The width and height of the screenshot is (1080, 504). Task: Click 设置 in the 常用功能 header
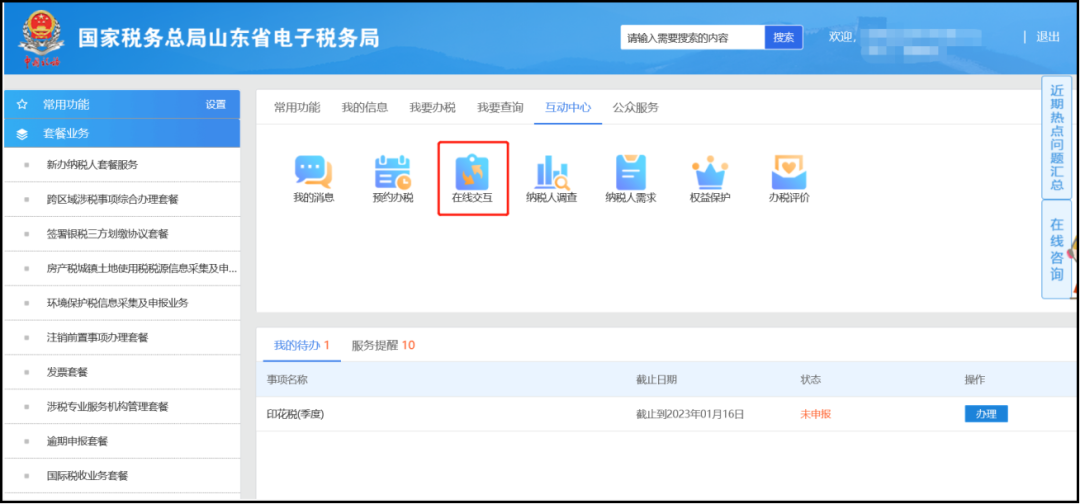point(216,105)
